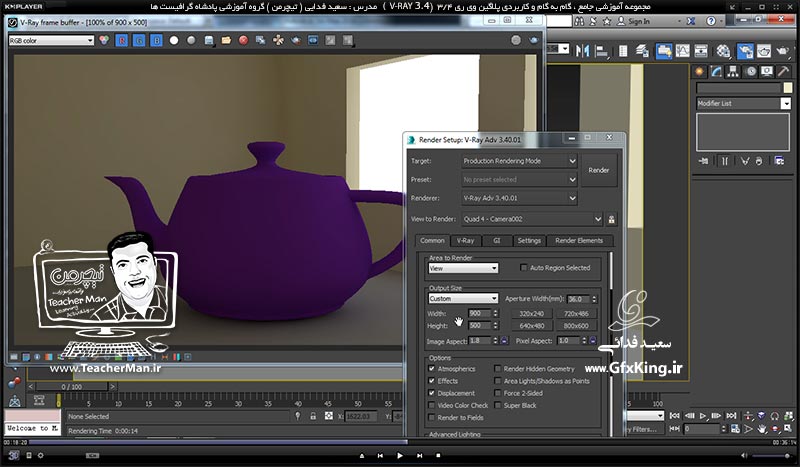
Task: Switch to the Common tab
Action: 432,240
